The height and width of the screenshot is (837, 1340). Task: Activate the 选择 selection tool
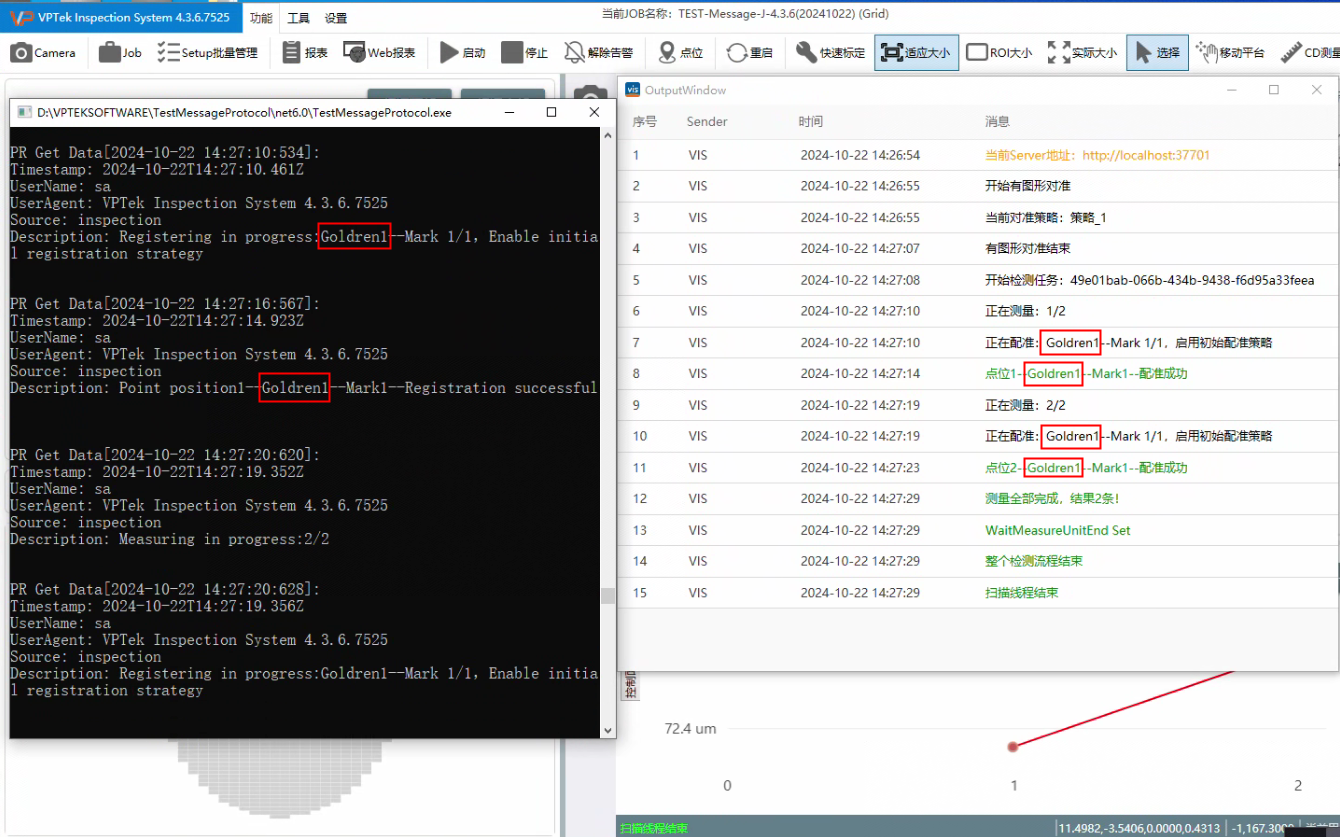coord(1158,53)
